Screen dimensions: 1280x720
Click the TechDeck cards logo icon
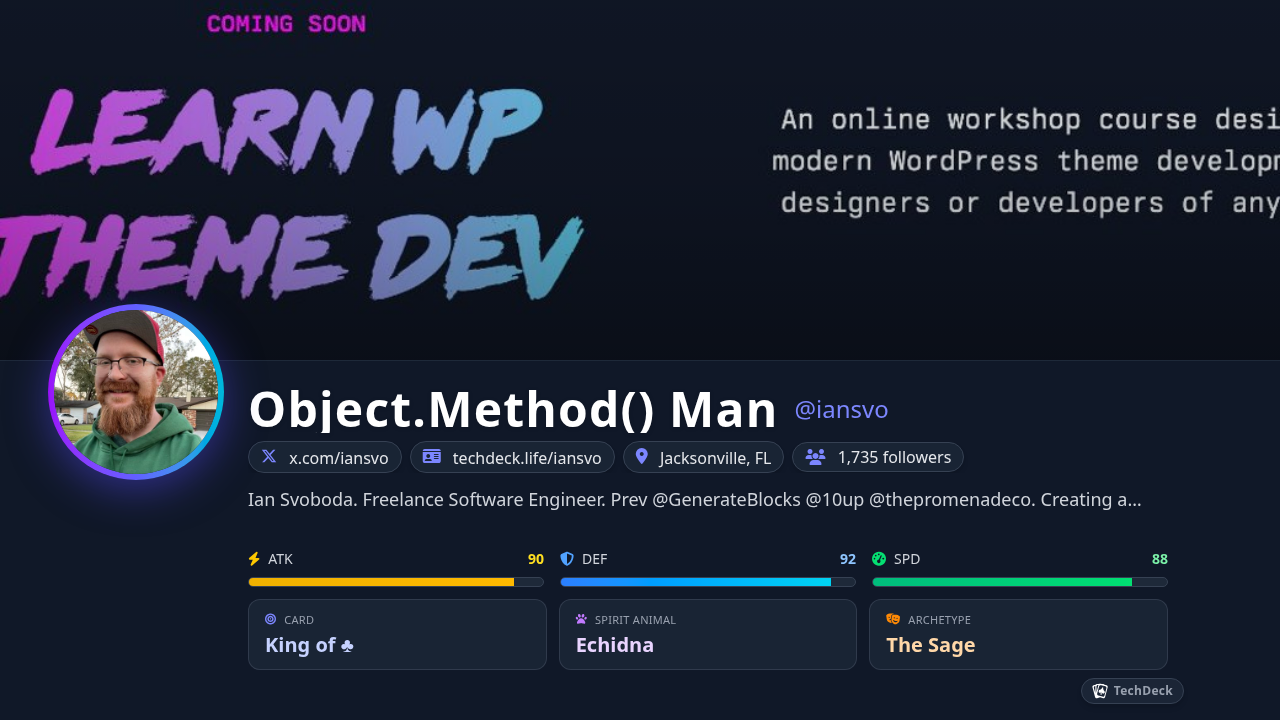pyautogui.click(x=1100, y=691)
